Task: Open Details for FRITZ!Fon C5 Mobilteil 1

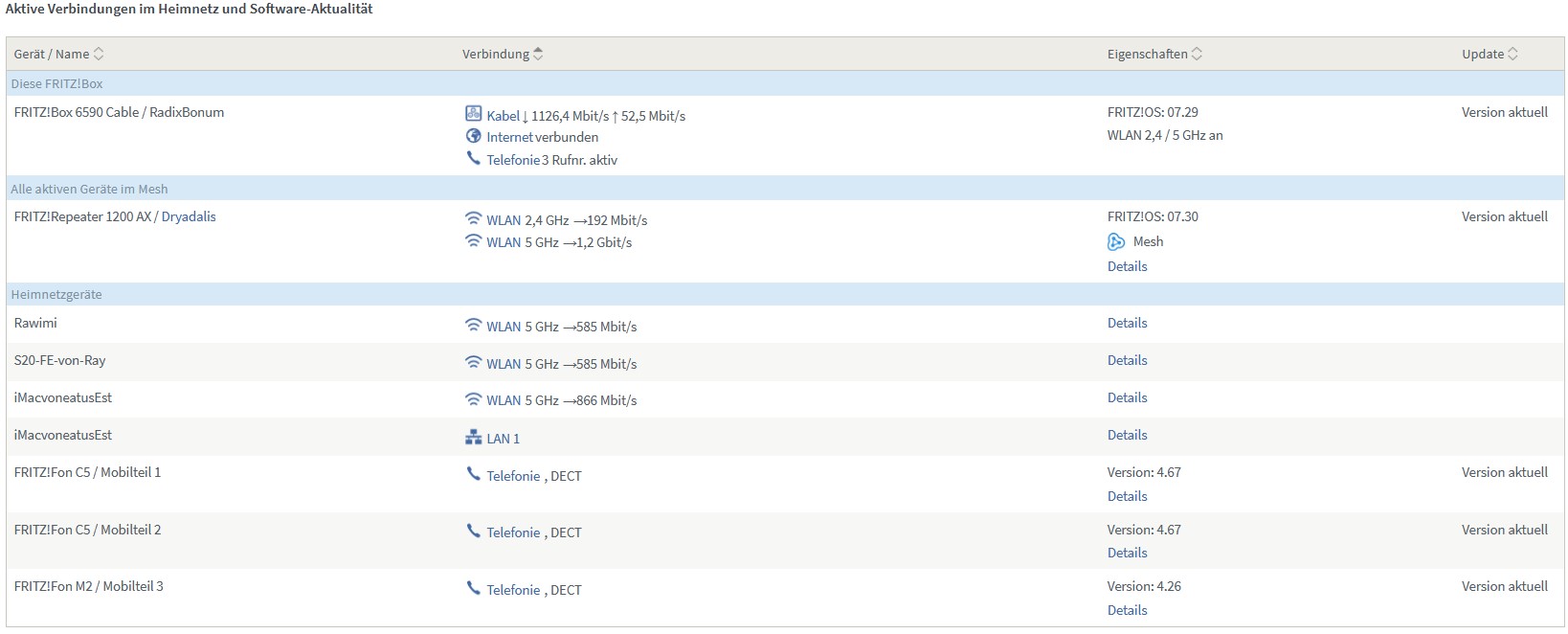Action: tap(1127, 496)
